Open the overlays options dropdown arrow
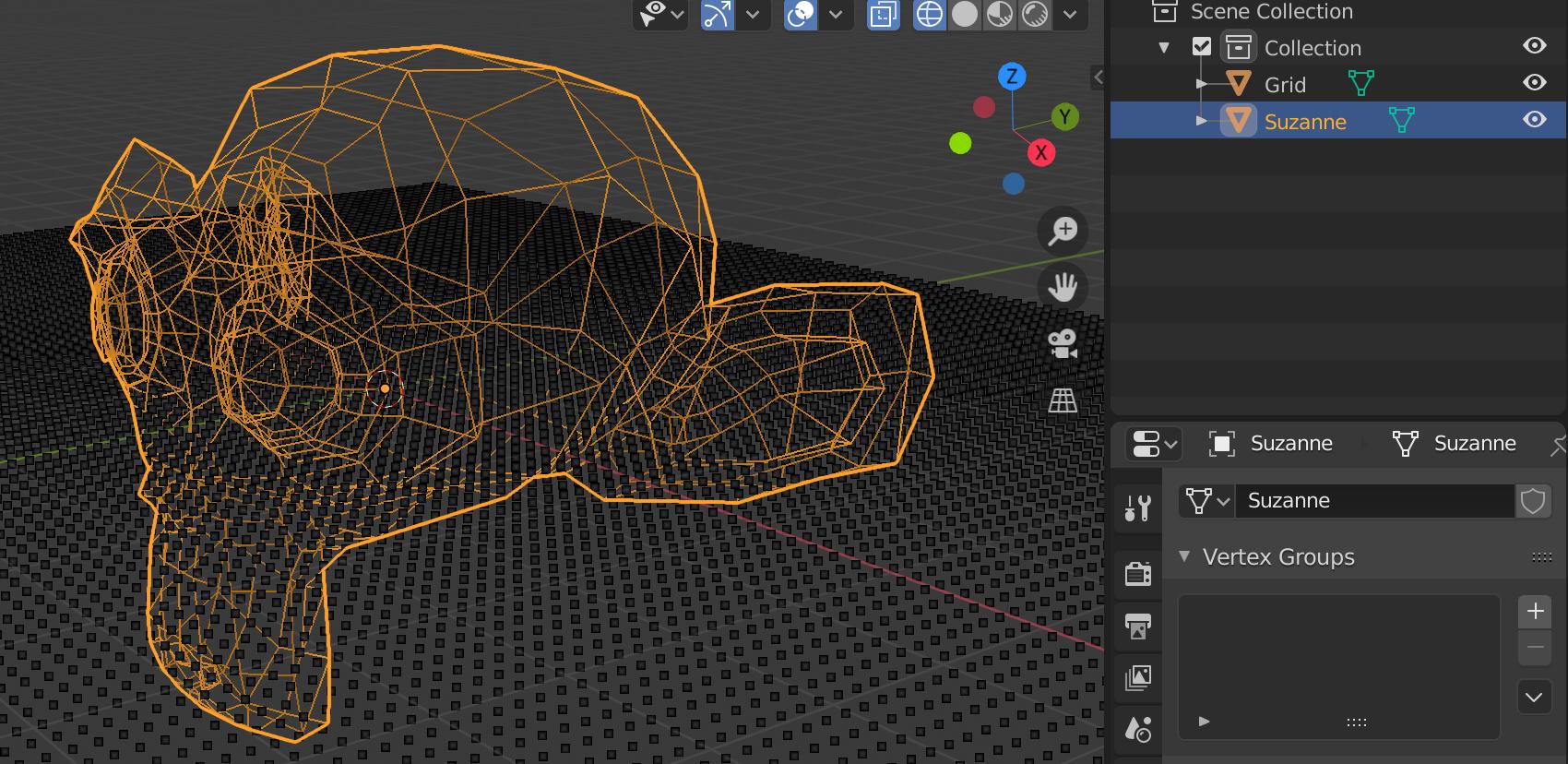This screenshot has width=1568, height=764. click(836, 14)
